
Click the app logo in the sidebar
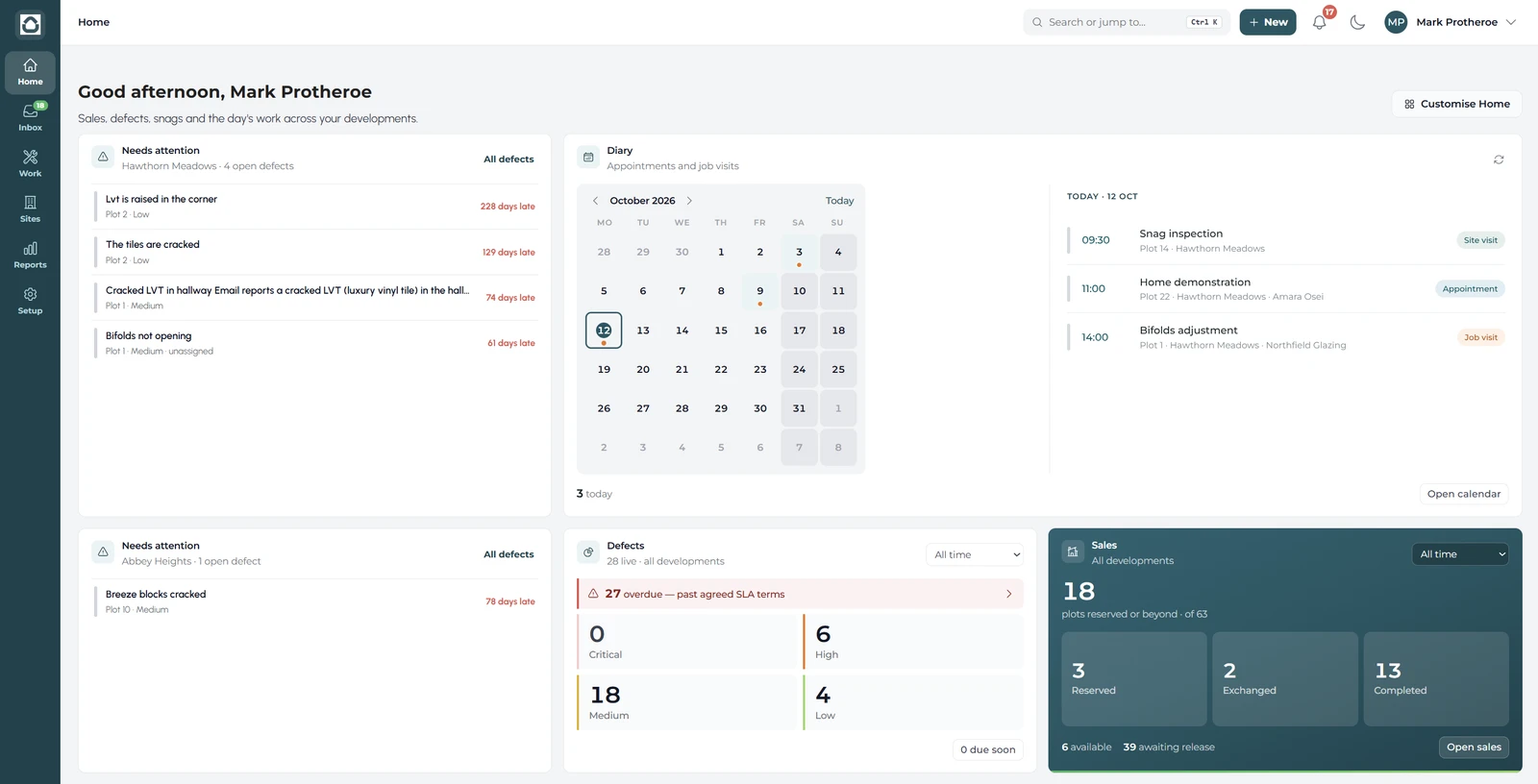(30, 24)
